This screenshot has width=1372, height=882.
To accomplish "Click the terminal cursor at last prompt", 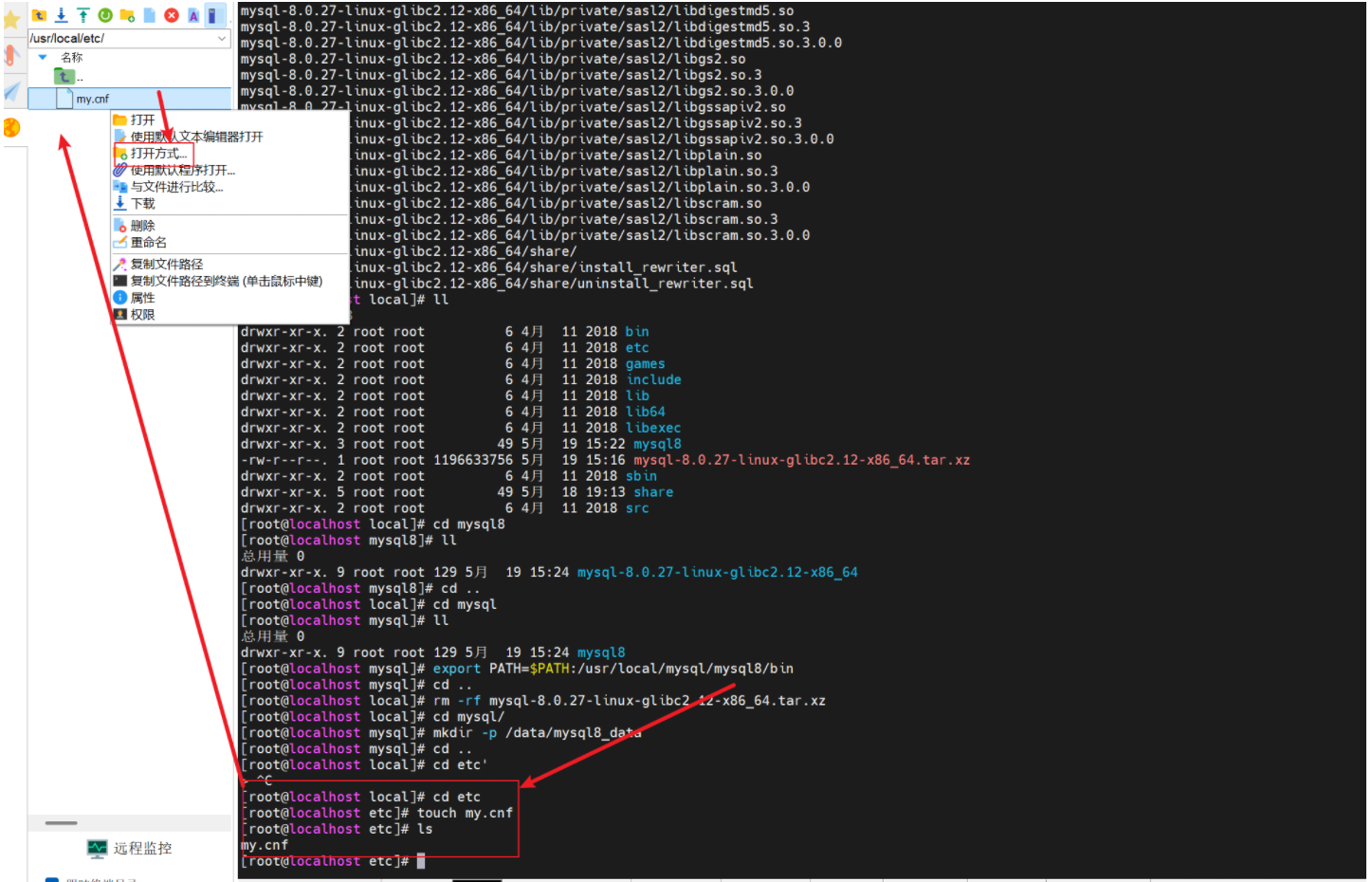I will [421, 861].
